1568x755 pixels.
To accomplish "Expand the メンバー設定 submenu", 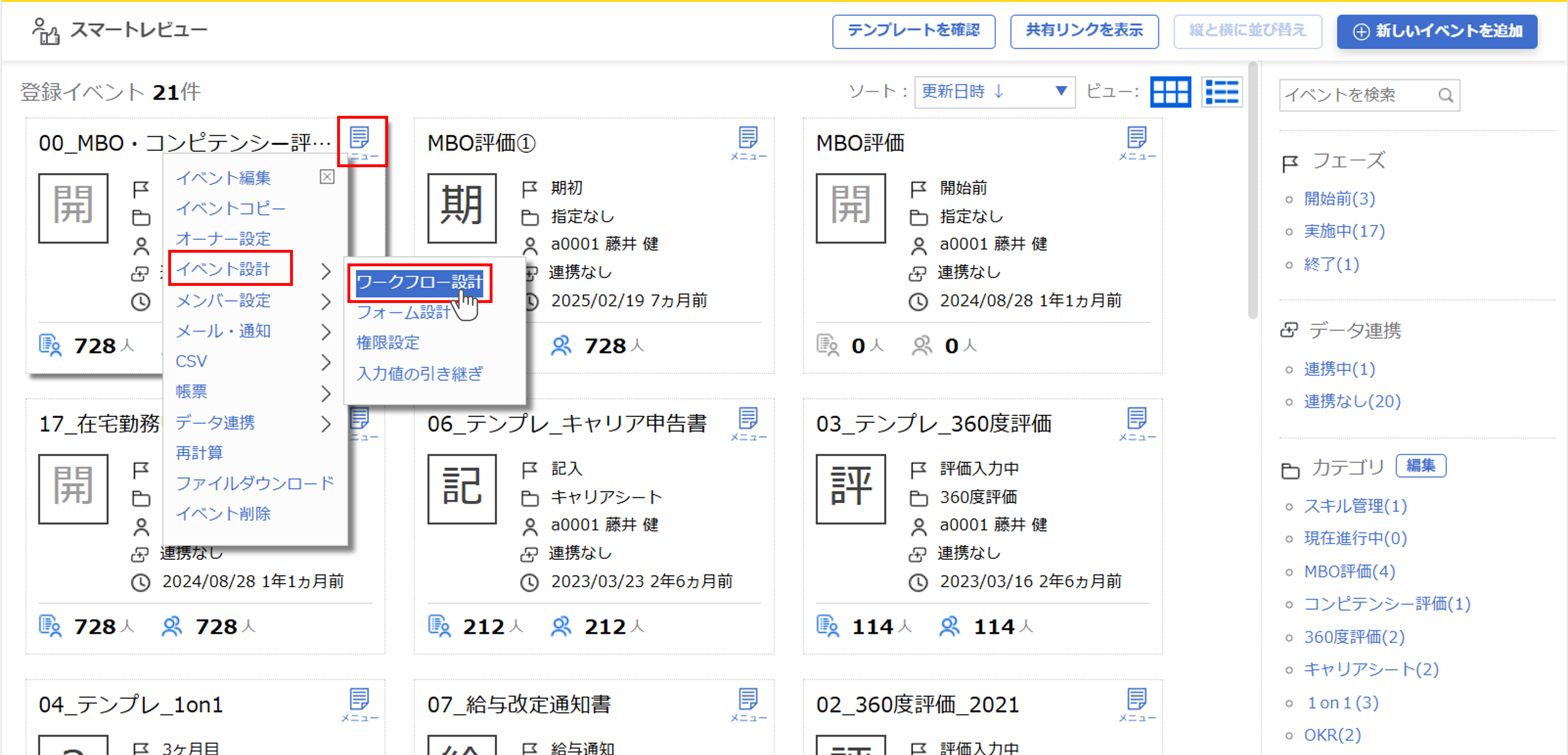I will click(x=225, y=300).
